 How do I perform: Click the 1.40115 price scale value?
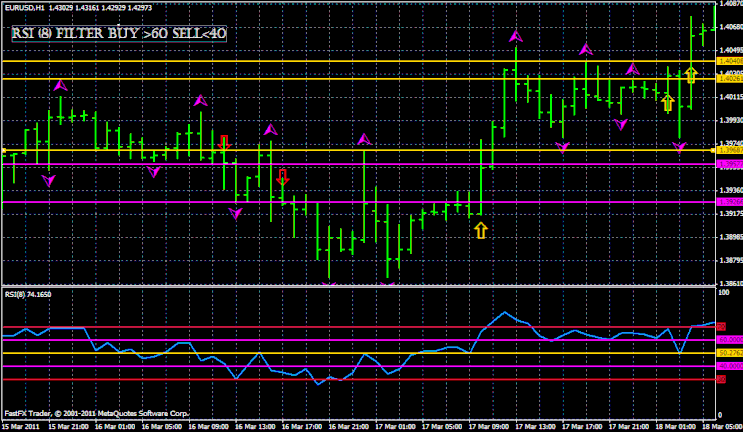[x=730, y=97]
